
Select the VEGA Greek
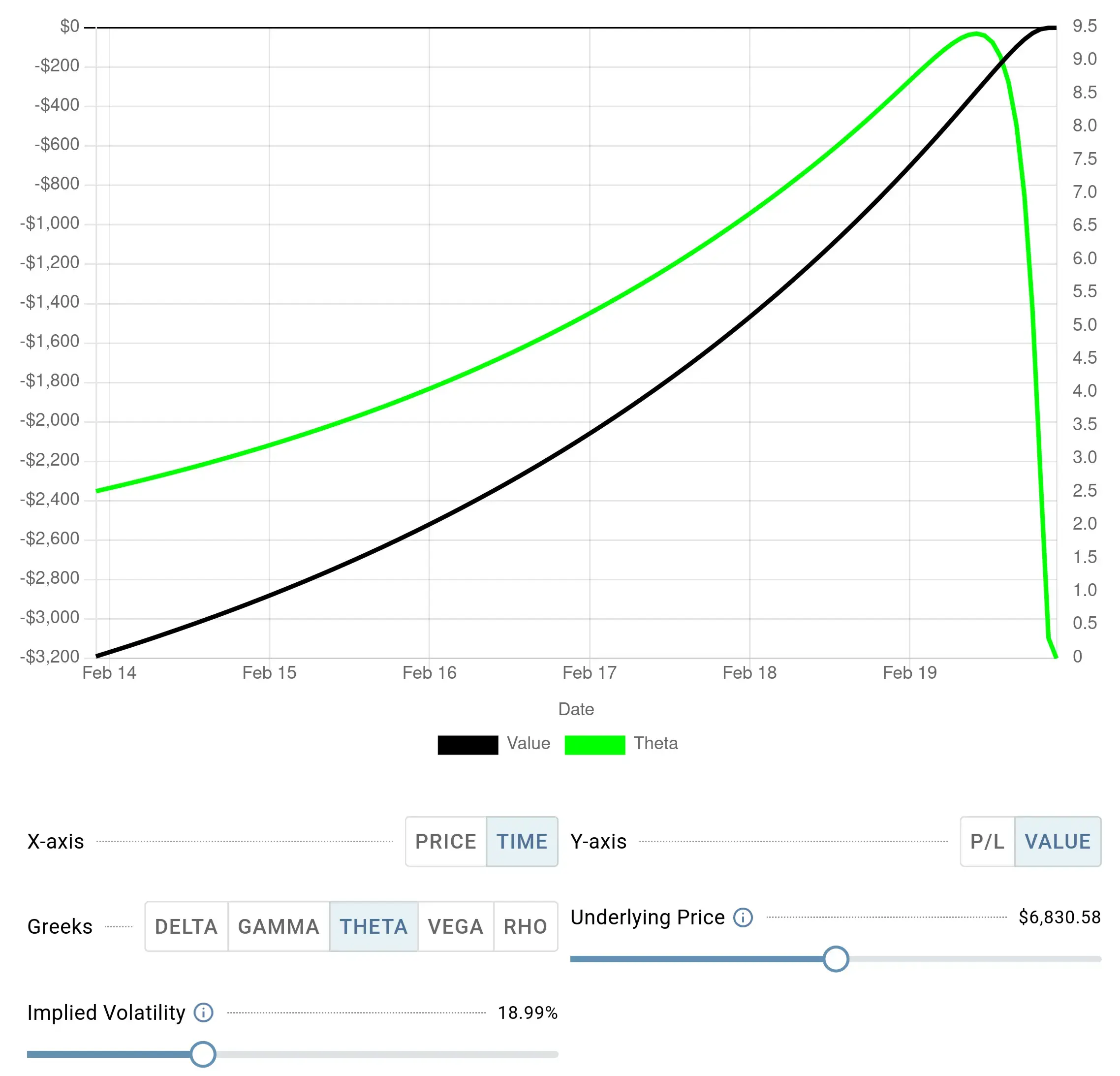coord(455,926)
